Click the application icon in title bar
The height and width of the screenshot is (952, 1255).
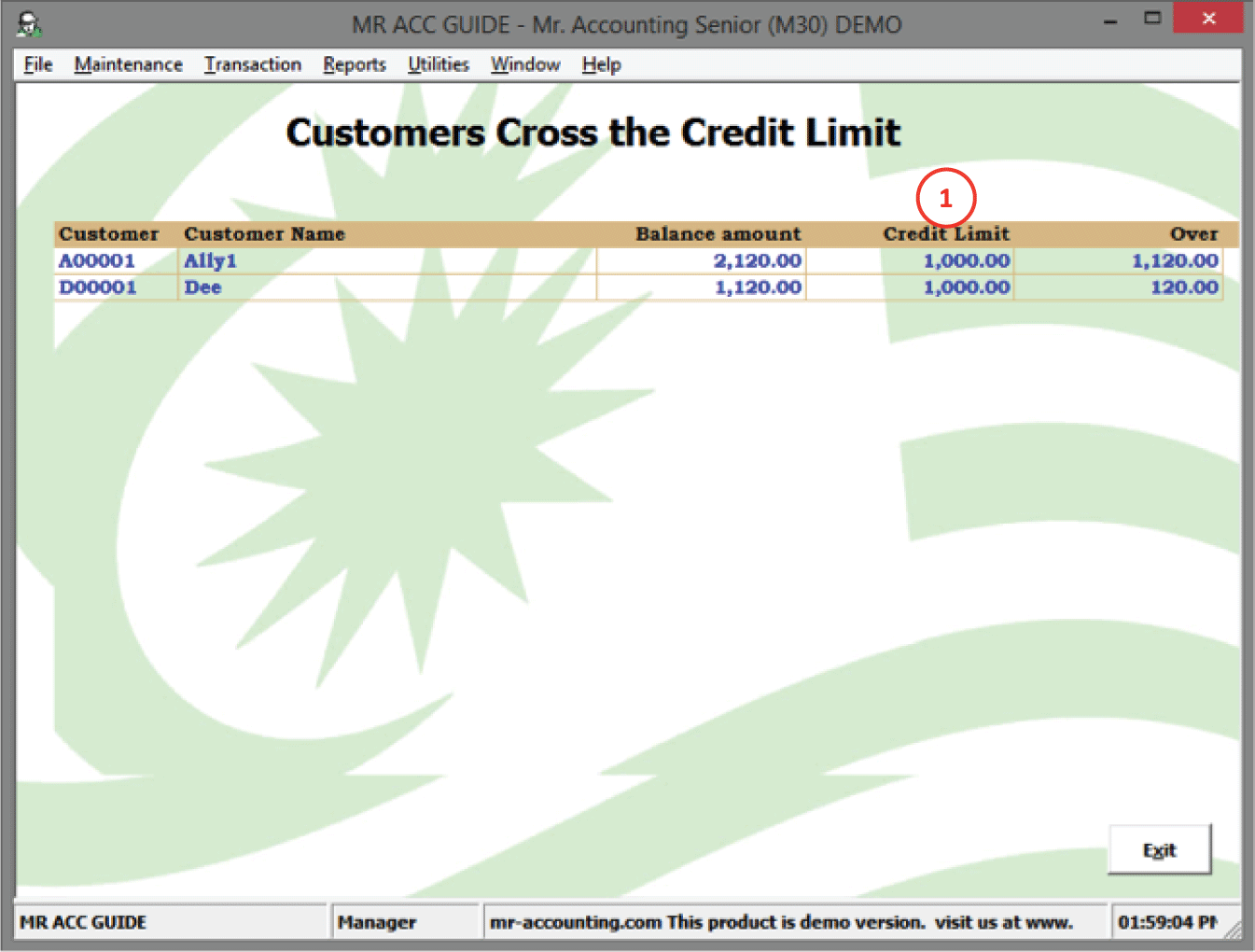click(29, 23)
